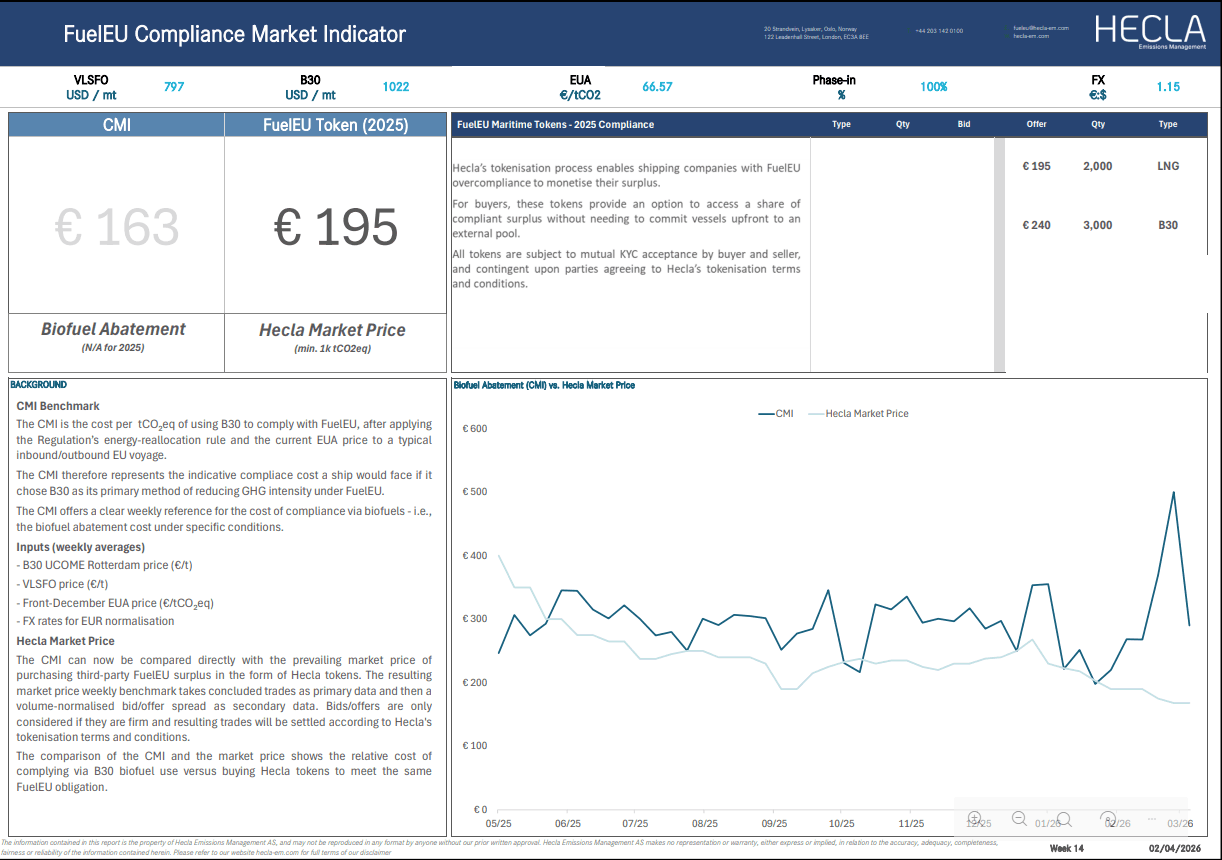Image resolution: width=1222 pixels, height=860 pixels.
Task: Click the +44 203 142 0100 phone number
Action: point(939,32)
